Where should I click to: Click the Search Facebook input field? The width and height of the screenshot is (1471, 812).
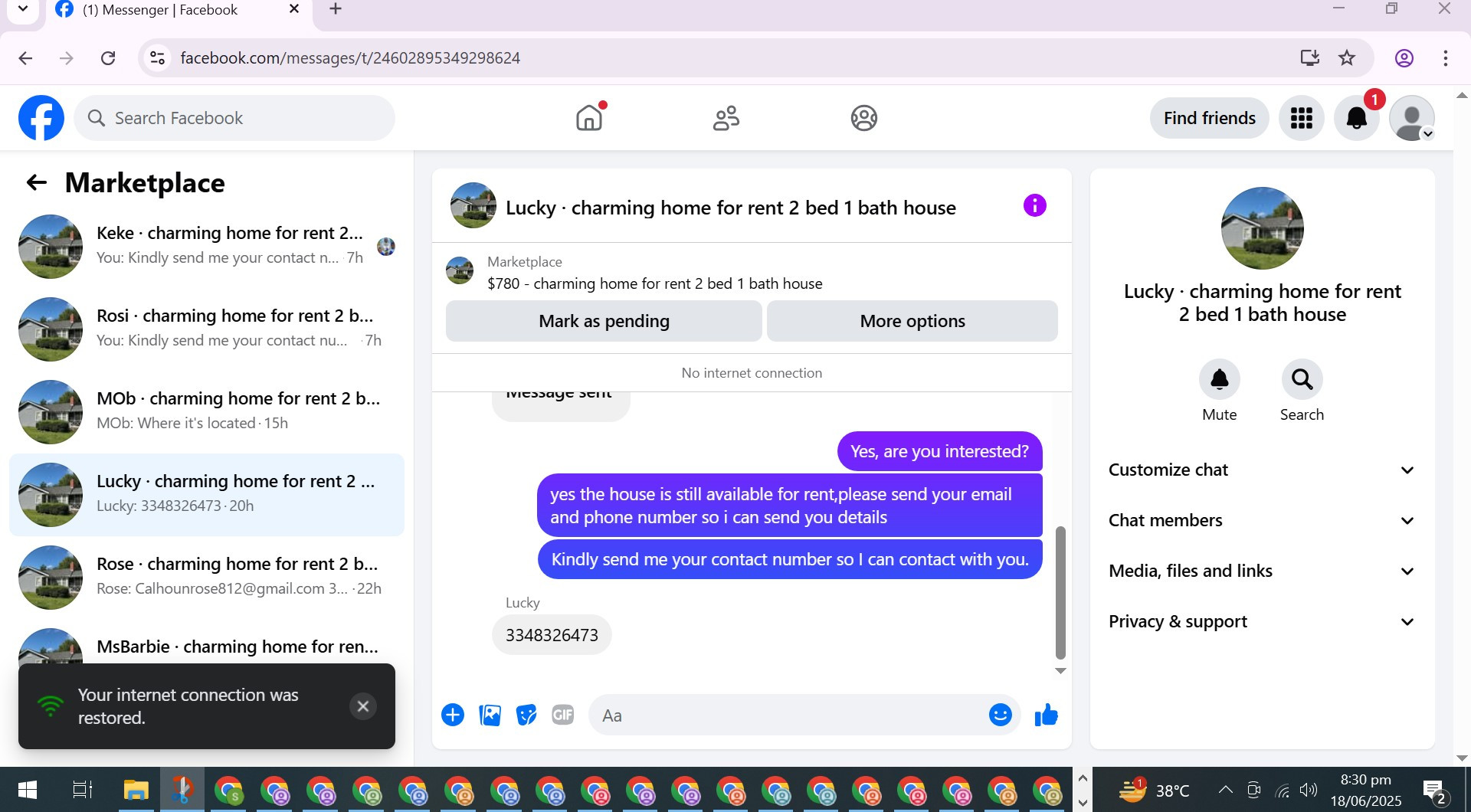234,118
